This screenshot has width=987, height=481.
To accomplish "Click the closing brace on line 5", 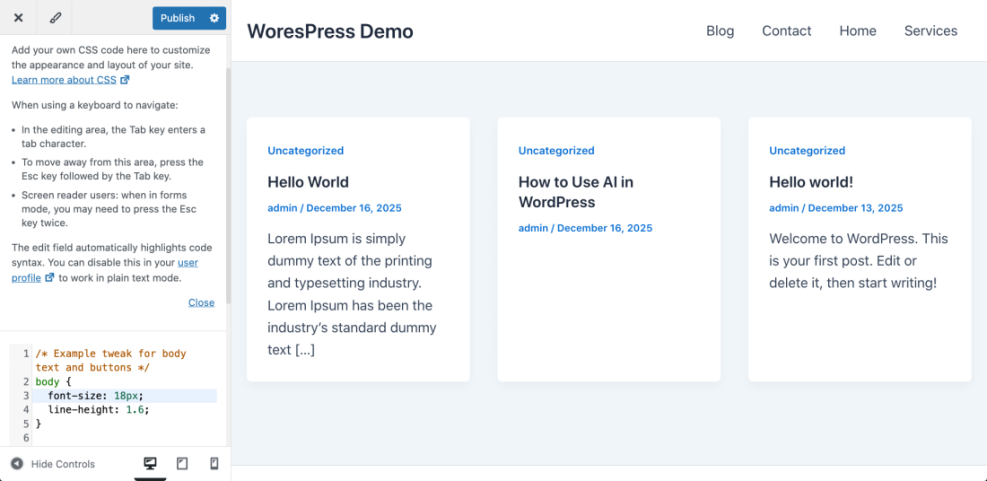I will [38, 423].
